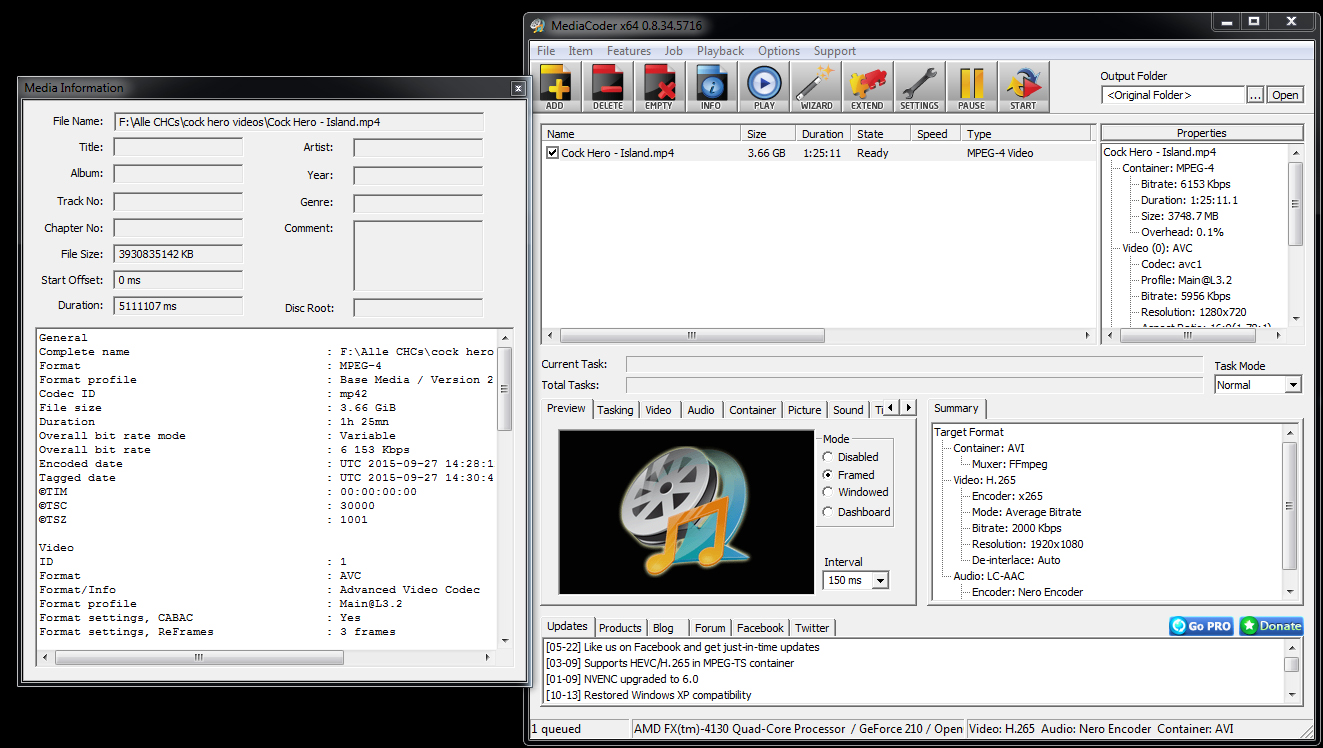Switch to the Picture tab
Viewport: 1323px width, 748px height.
[x=804, y=410]
